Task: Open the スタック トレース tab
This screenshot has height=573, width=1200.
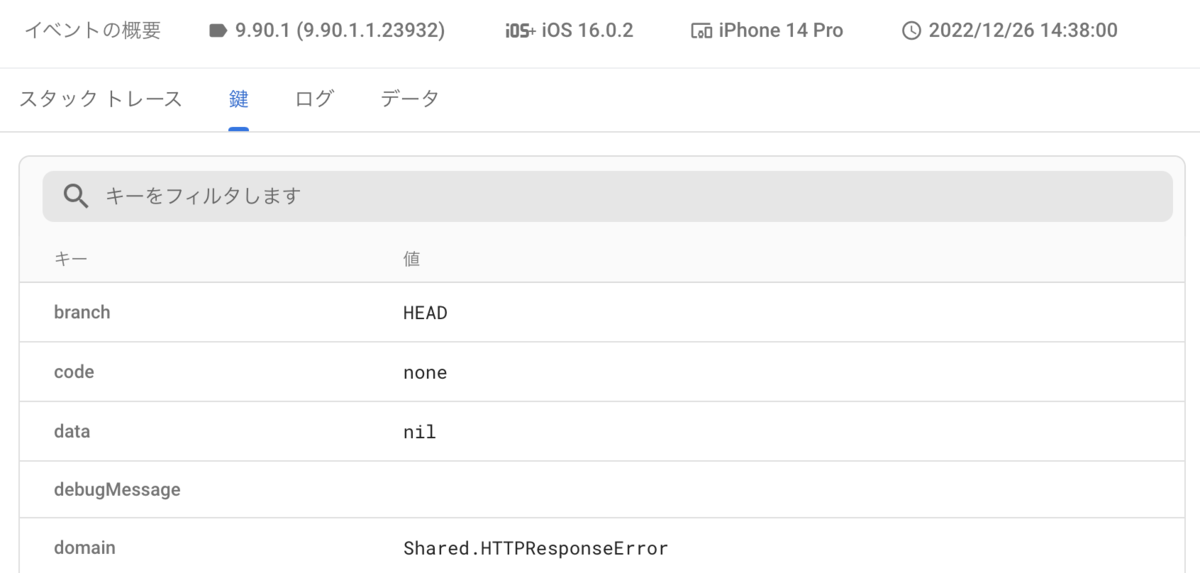Action: [x=101, y=99]
